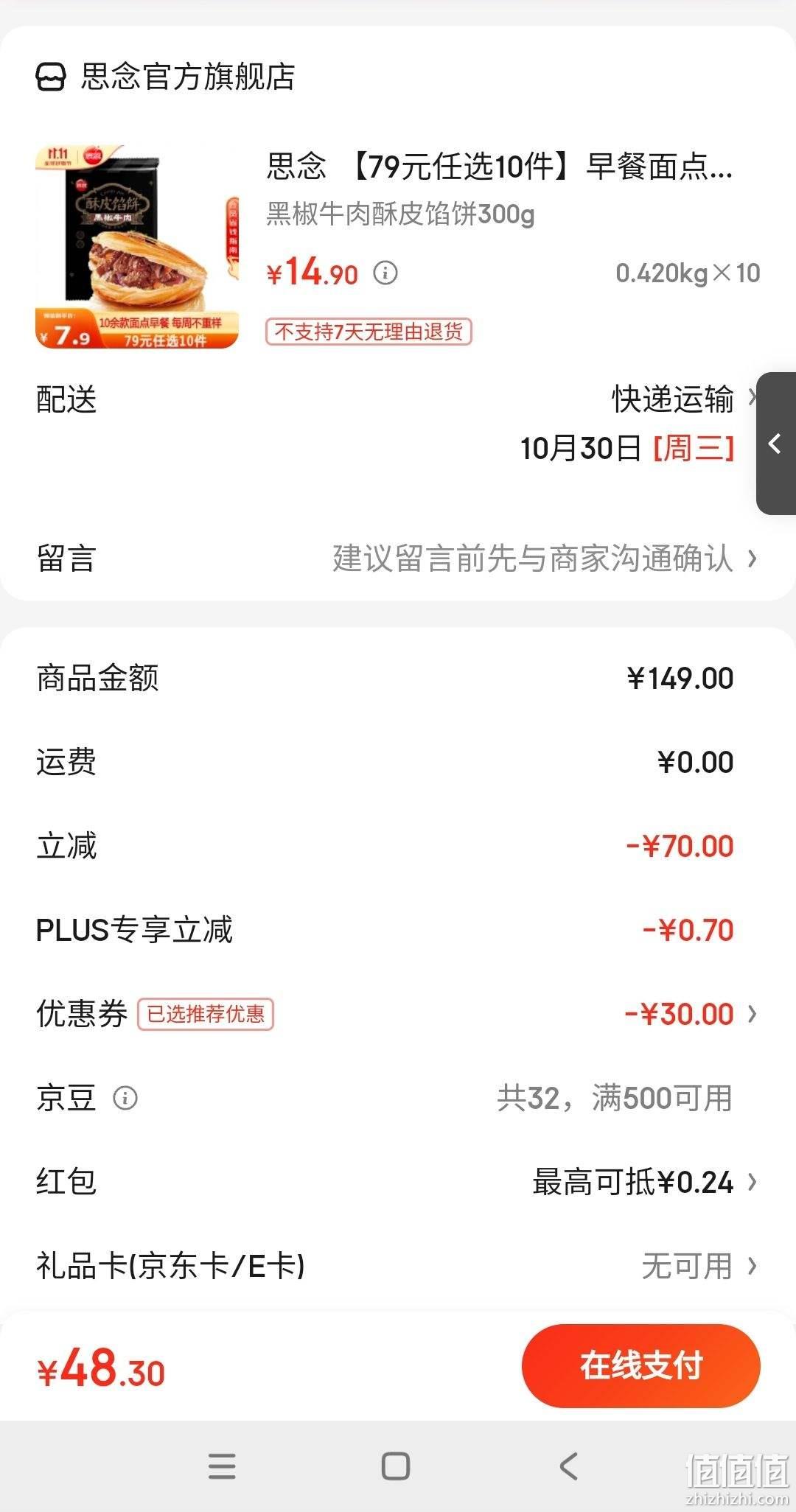796x1512 pixels.
Task: Tap the info icon next to ¥14.90
Action: pyautogui.click(x=385, y=273)
